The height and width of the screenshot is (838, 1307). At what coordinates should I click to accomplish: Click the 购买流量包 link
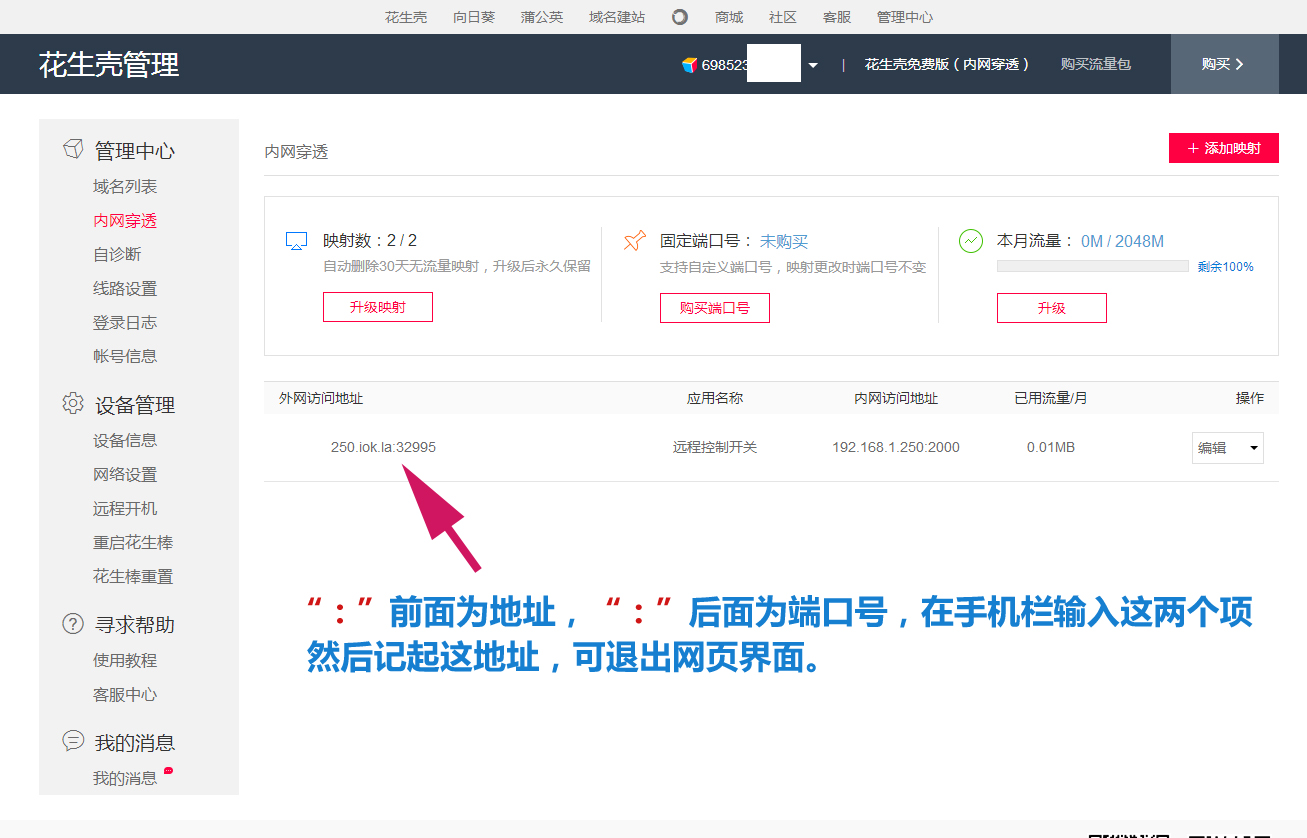click(x=1096, y=64)
